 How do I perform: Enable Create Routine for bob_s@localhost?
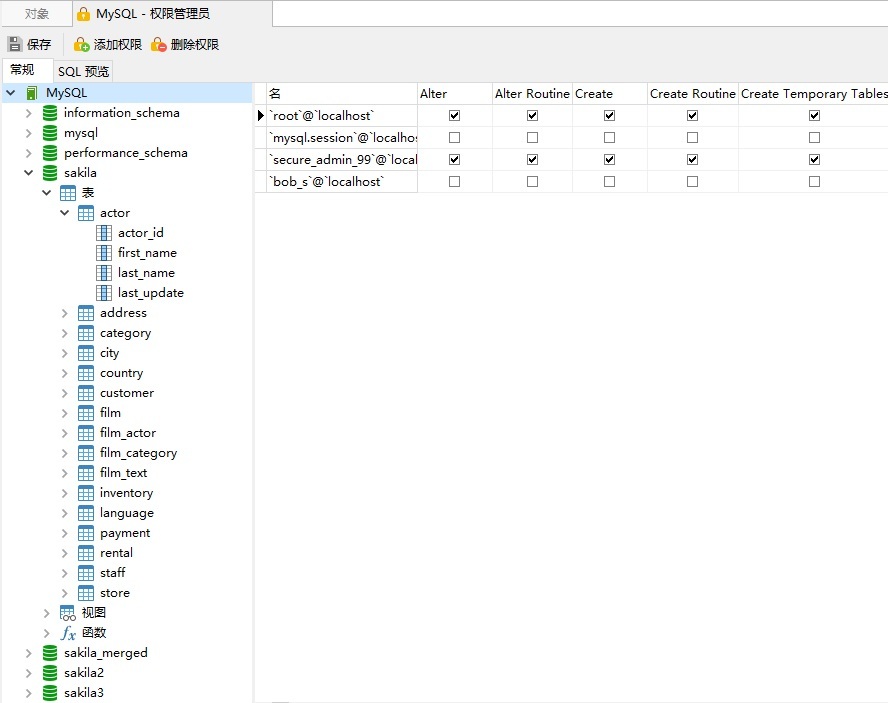pyautogui.click(x=692, y=182)
